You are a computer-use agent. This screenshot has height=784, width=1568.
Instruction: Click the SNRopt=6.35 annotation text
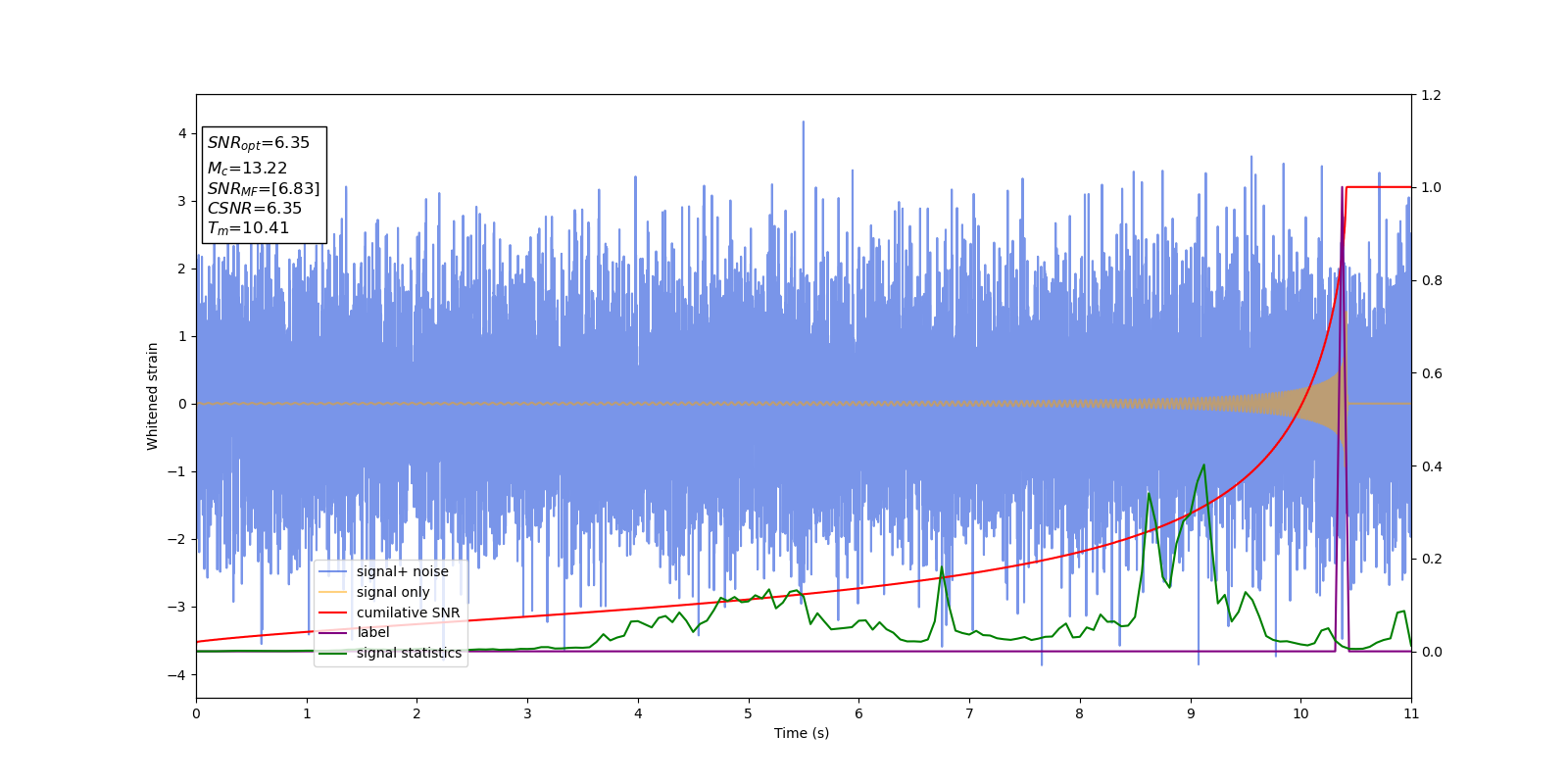258,143
